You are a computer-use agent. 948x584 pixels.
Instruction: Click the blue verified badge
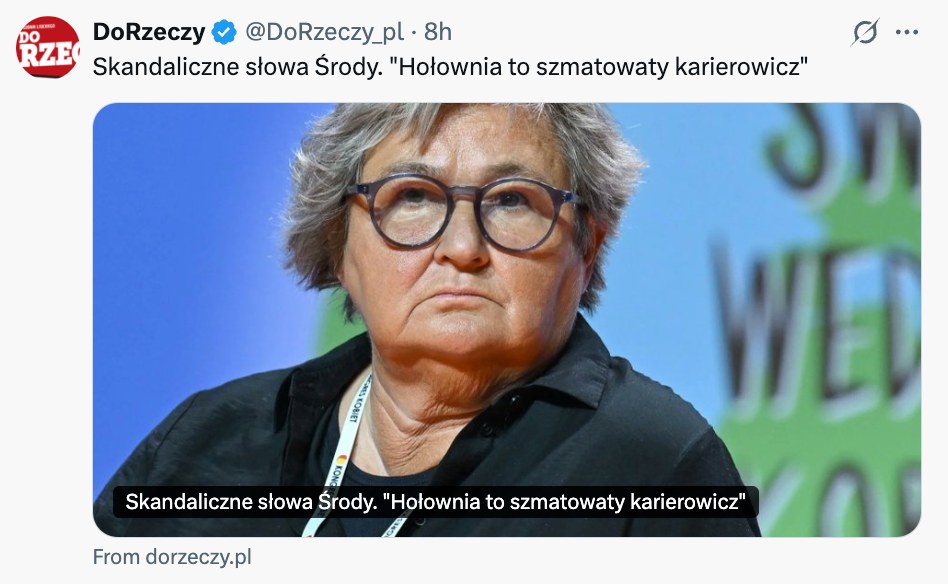pyautogui.click(x=224, y=32)
